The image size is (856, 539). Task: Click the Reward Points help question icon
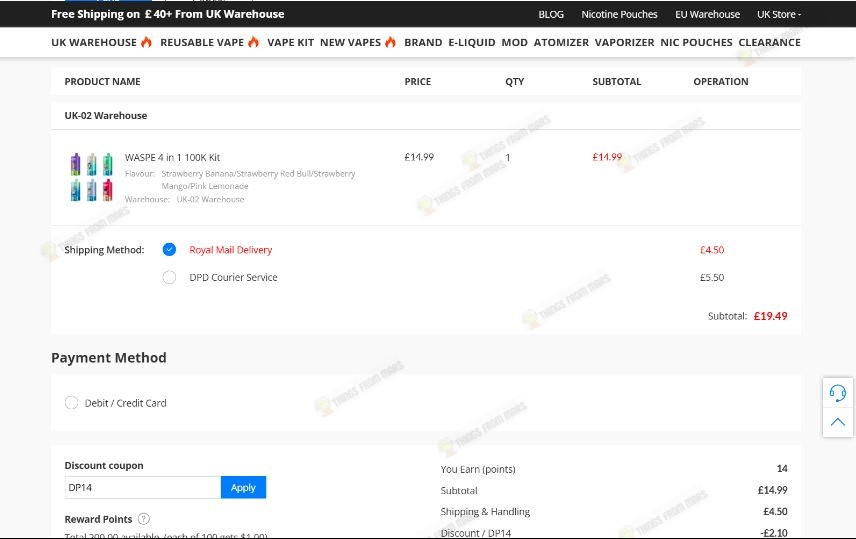144,519
